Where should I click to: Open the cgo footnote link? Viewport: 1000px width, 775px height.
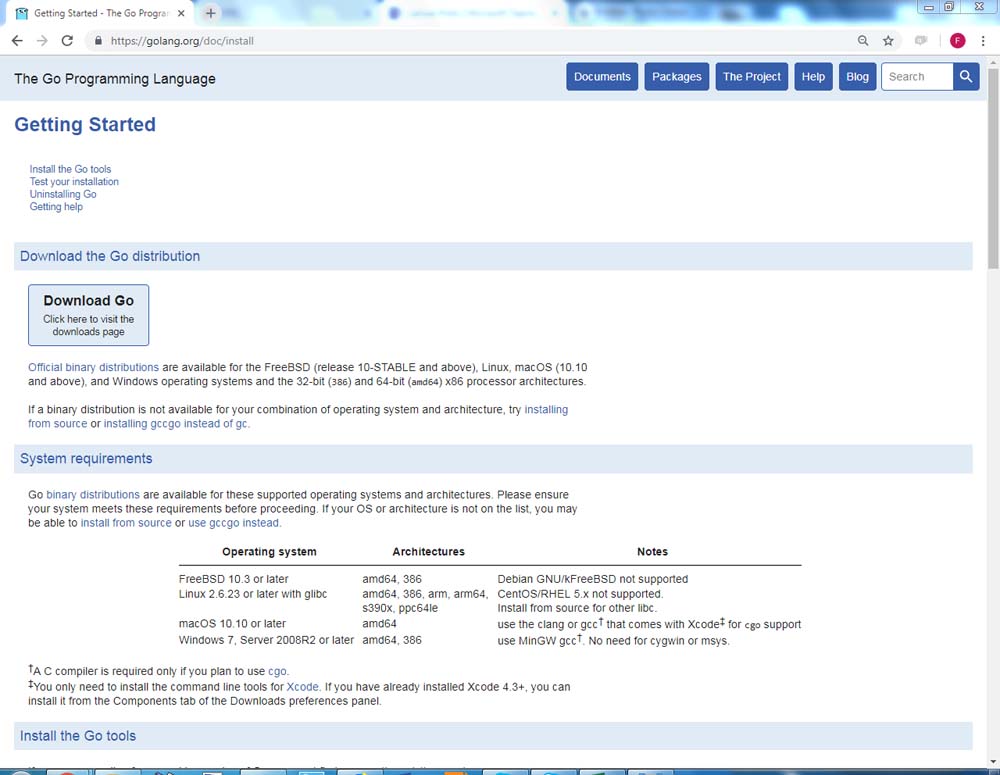[x=277, y=672]
